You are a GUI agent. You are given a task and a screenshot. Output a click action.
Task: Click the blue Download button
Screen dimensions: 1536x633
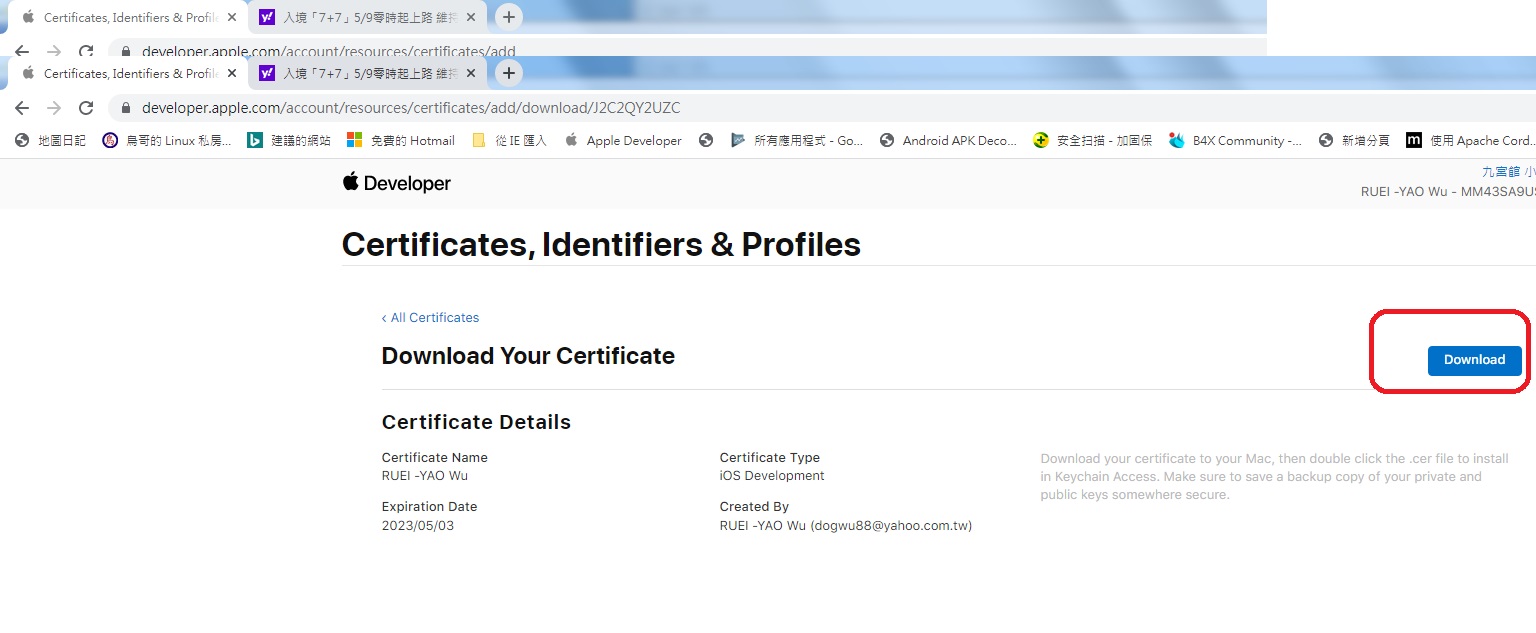coord(1474,360)
